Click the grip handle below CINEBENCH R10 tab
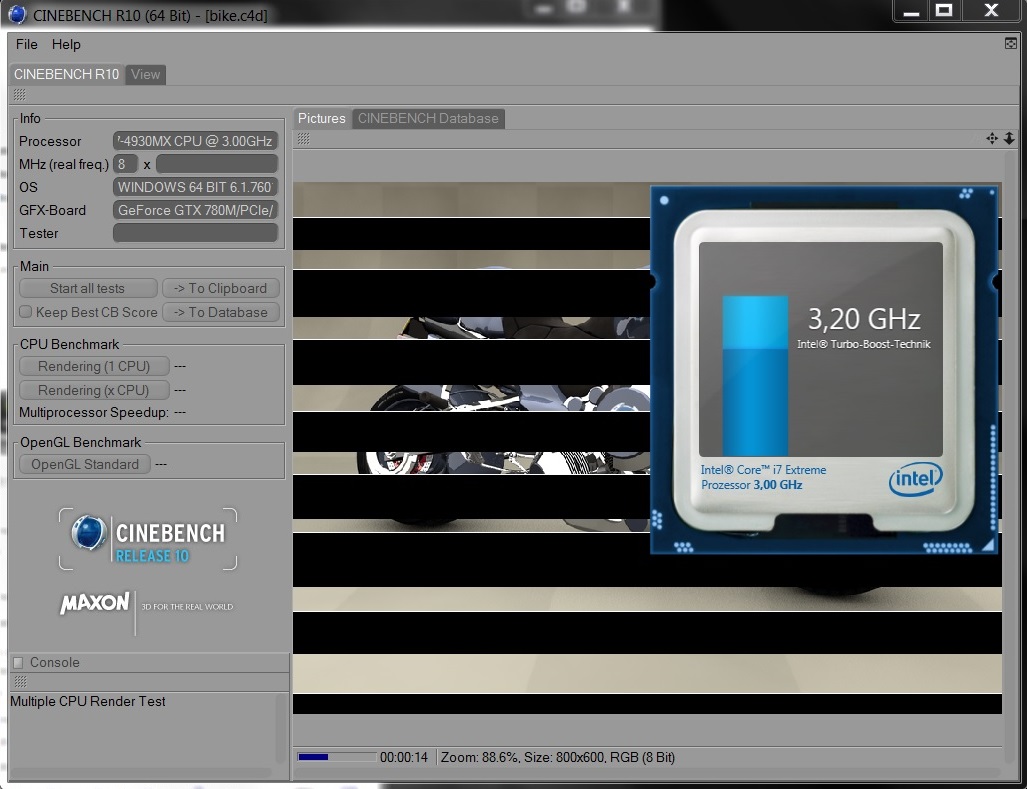1027x789 pixels. pyautogui.click(x=20, y=95)
